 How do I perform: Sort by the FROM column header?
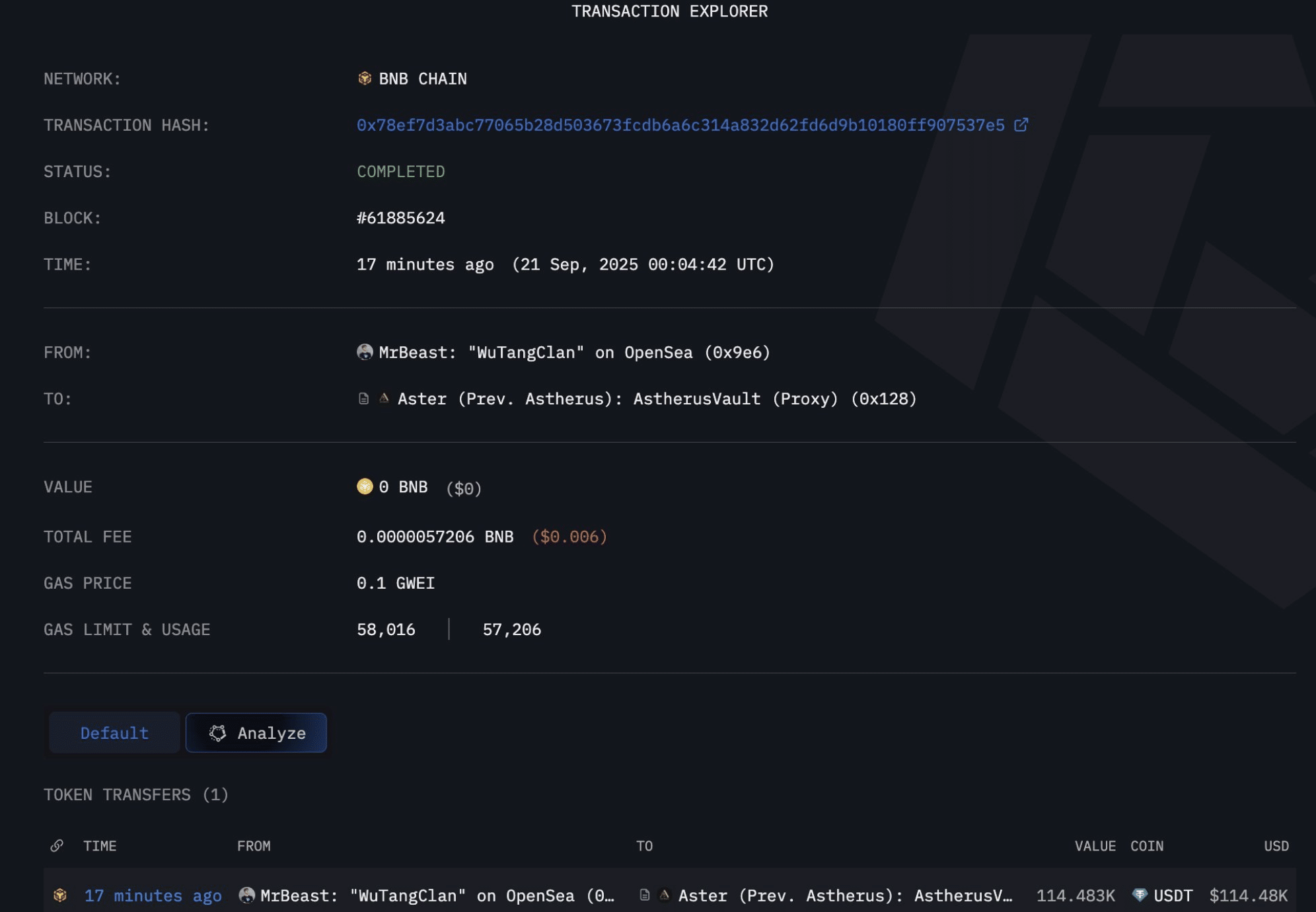pos(254,846)
